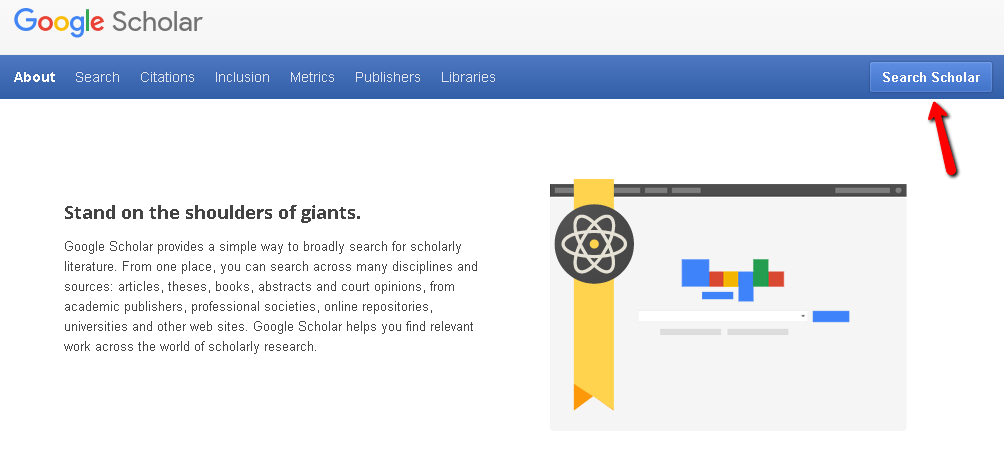The width and height of the screenshot is (1004, 475).
Task: Open the Metrics tab
Action: (x=312, y=77)
